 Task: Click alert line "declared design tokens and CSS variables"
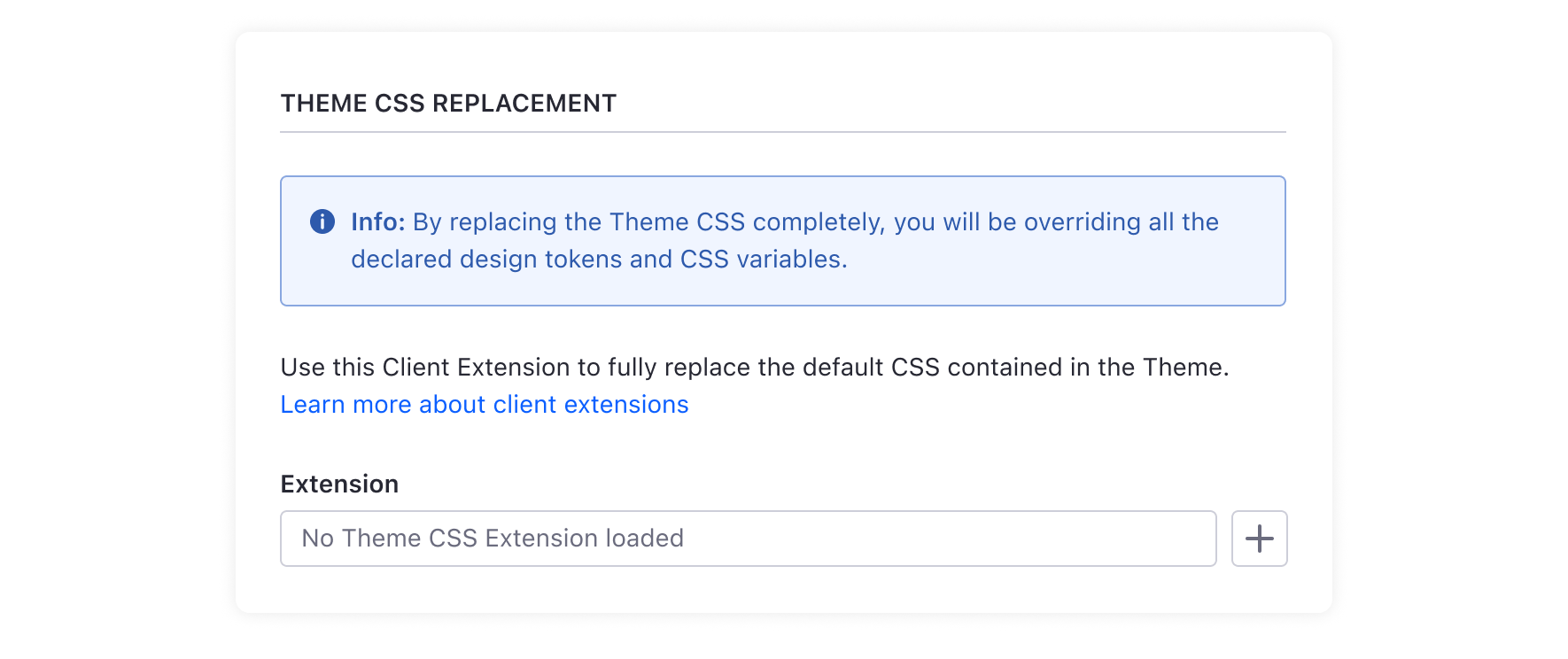[x=598, y=260]
